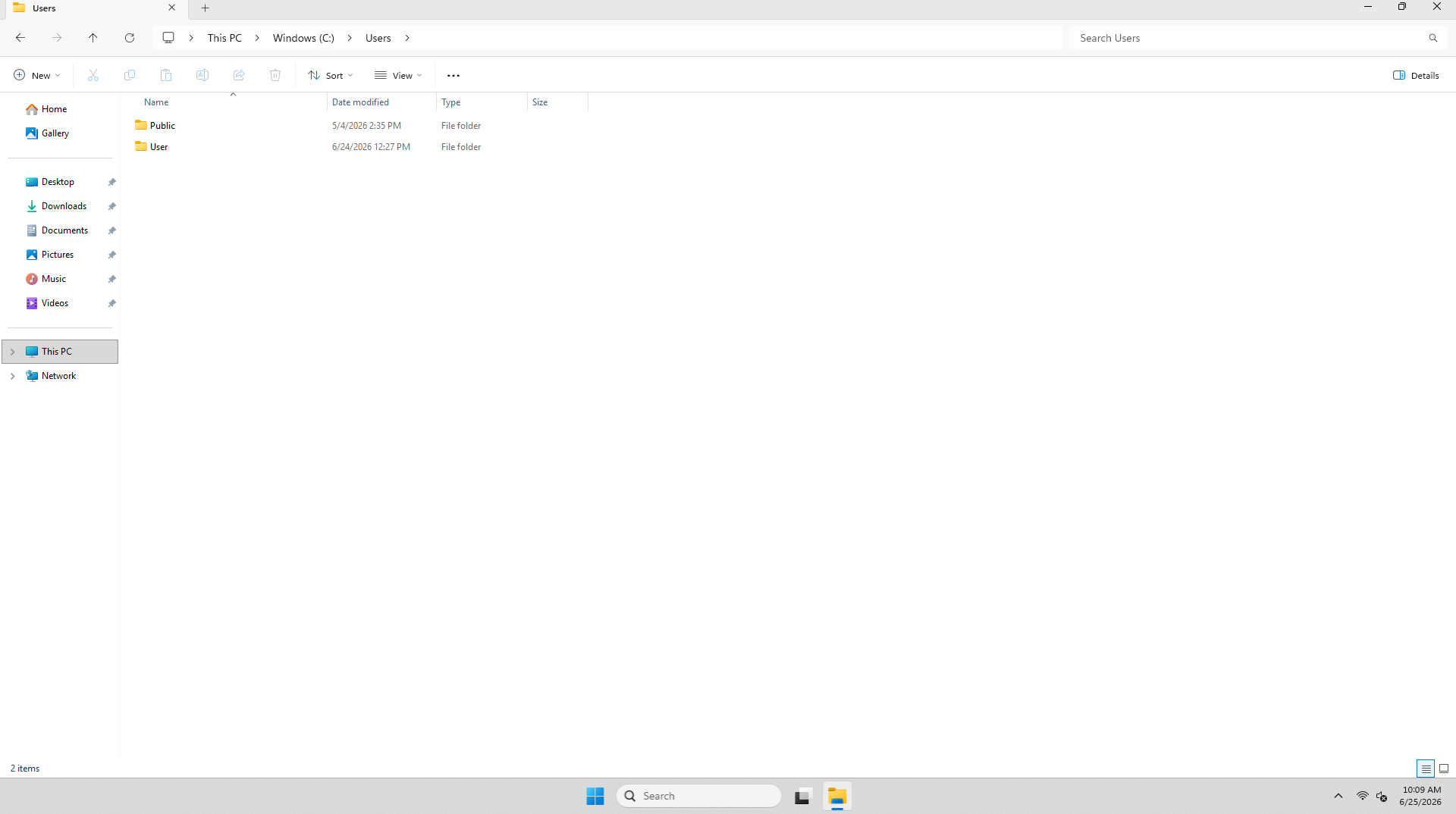Go back with the Back arrow
The width and height of the screenshot is (1456, 814).
click(20, 38)
